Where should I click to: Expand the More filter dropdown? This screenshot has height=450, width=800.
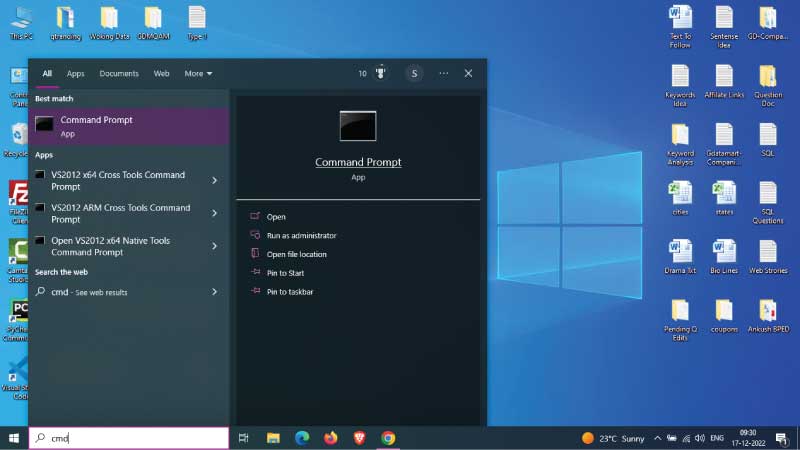point(198,73)
